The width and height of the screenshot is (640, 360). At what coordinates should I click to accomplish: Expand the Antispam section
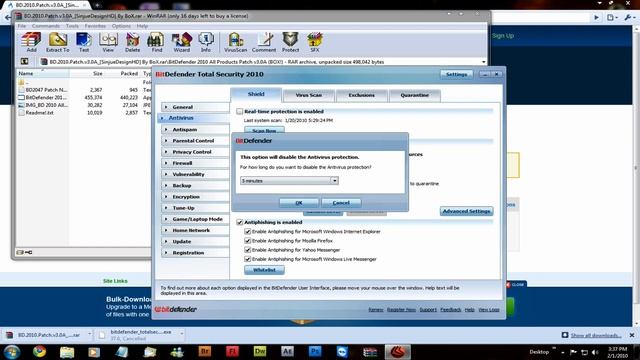195,129
